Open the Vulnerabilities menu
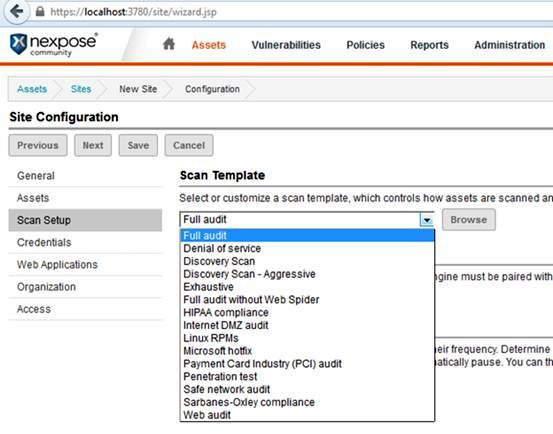This screenshot has height=434, width=553. pyautogui.click(x=286, y=45)
